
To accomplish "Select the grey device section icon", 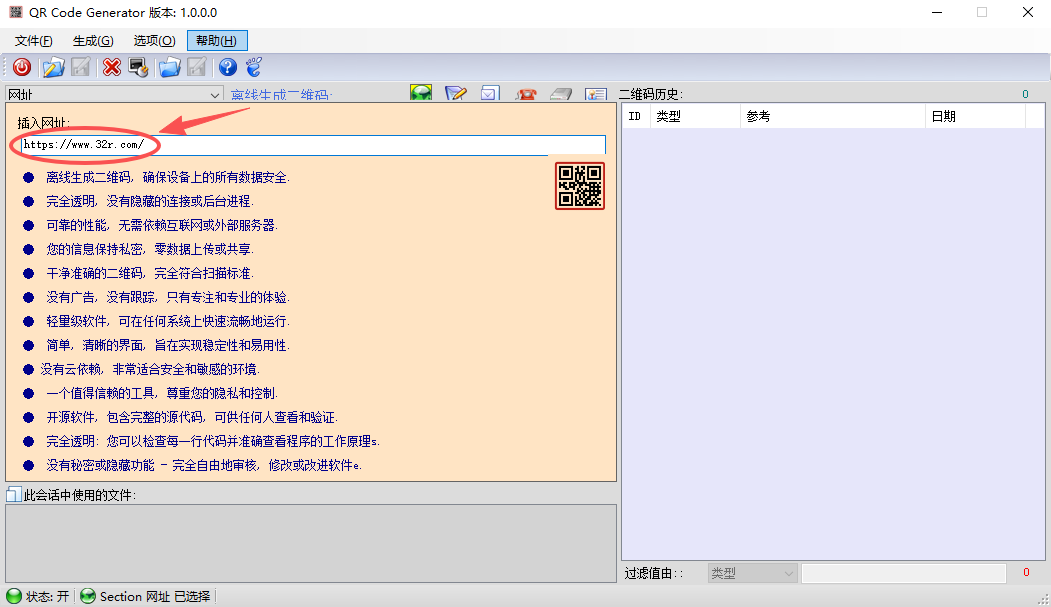I will pyautogui.click(x=561, y=94).
